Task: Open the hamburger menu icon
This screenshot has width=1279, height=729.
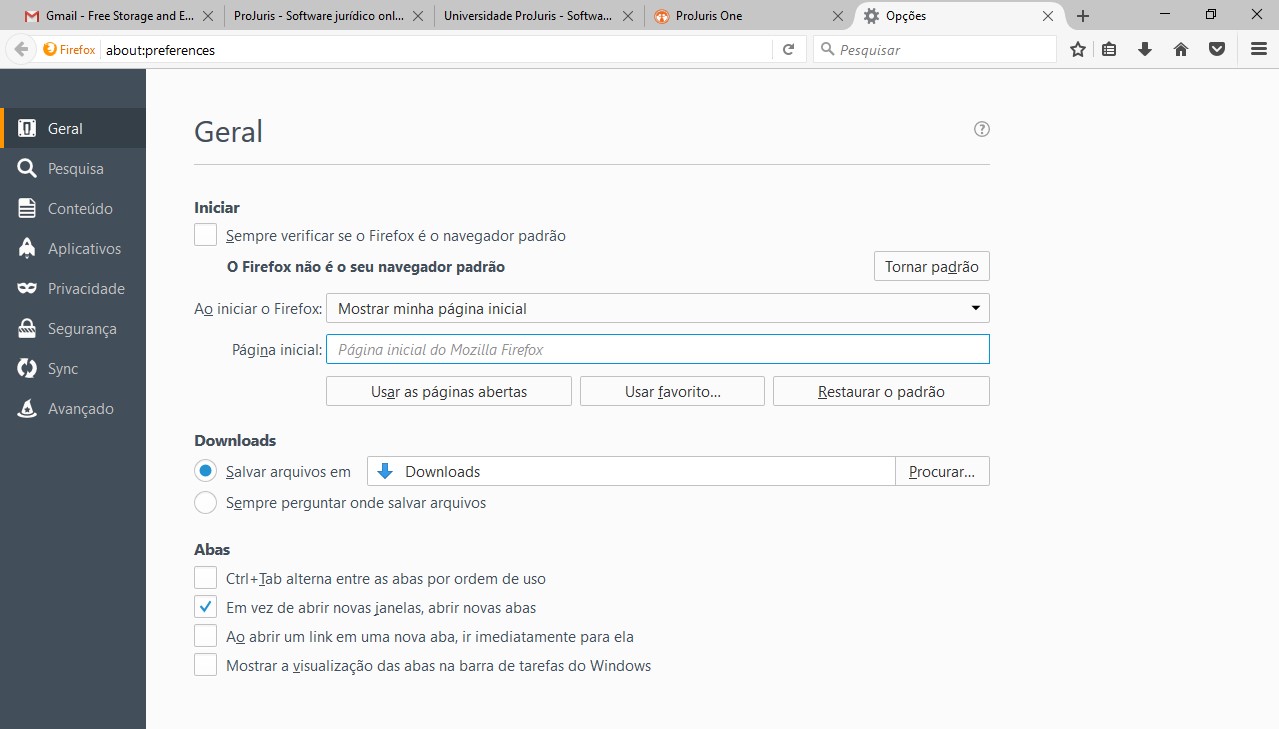Action: point(1259,49)
